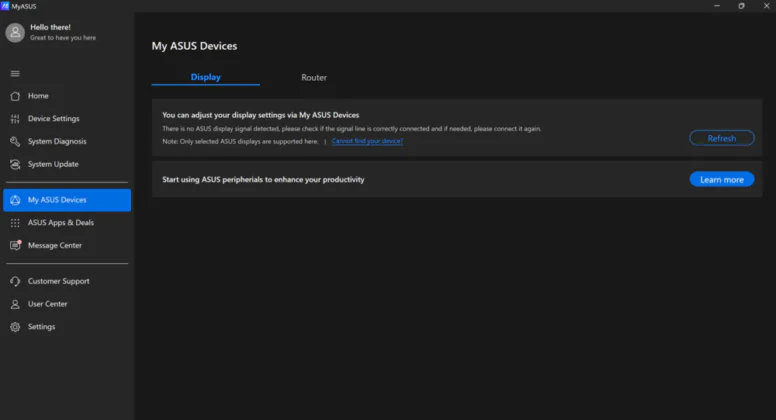Switch to the Router tab
This screenshot has height=420, width=776.
314,78
